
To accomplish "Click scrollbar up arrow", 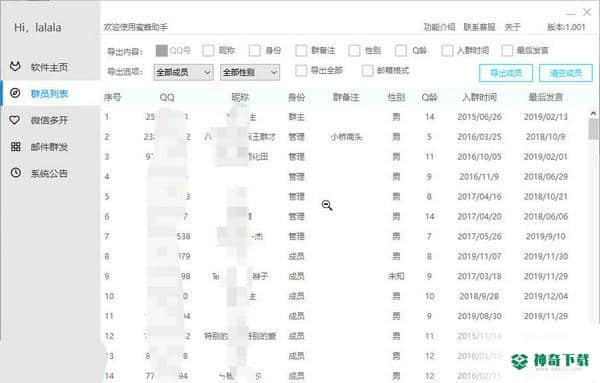I will (x=593, y=113).
